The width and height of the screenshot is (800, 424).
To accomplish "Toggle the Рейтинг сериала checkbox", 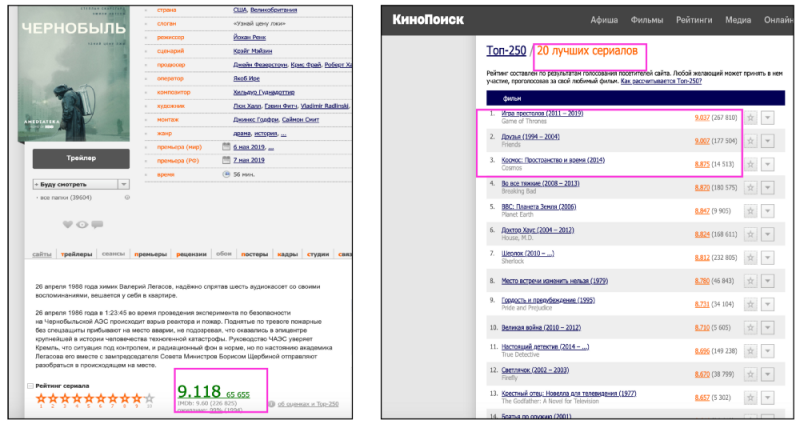I will click(29, 385).
